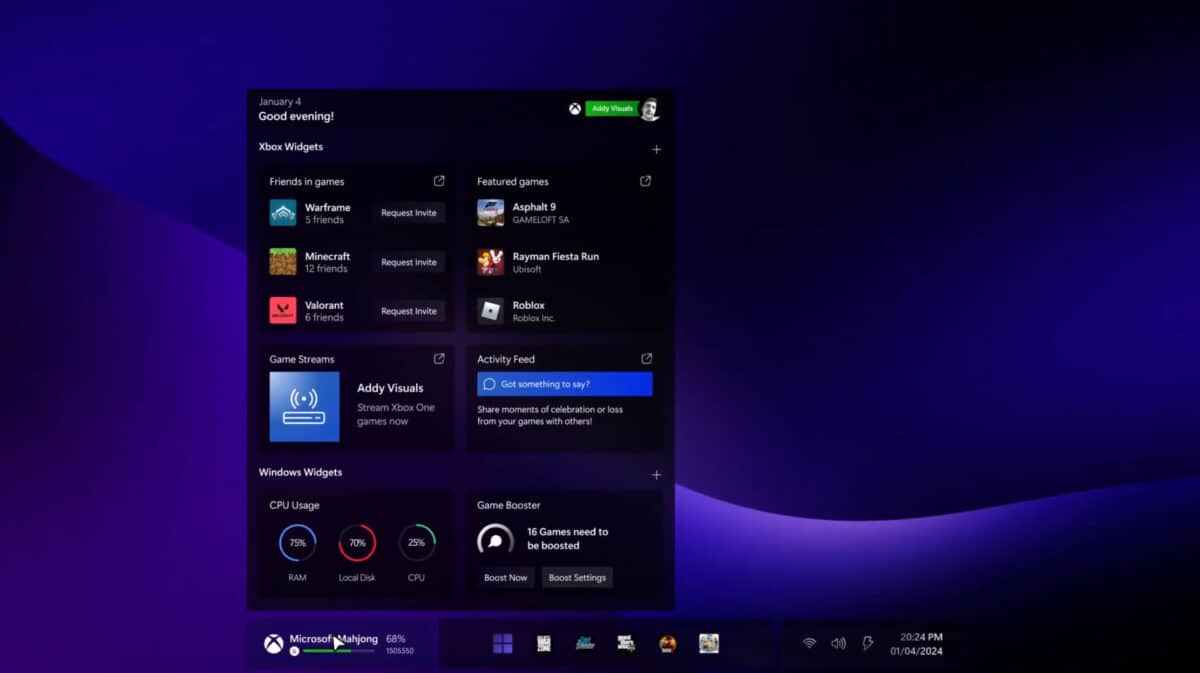Click the Xbox logo beside Addy Visuals
The height and width of the screenshot is (673, 1200).
[574, 109]
